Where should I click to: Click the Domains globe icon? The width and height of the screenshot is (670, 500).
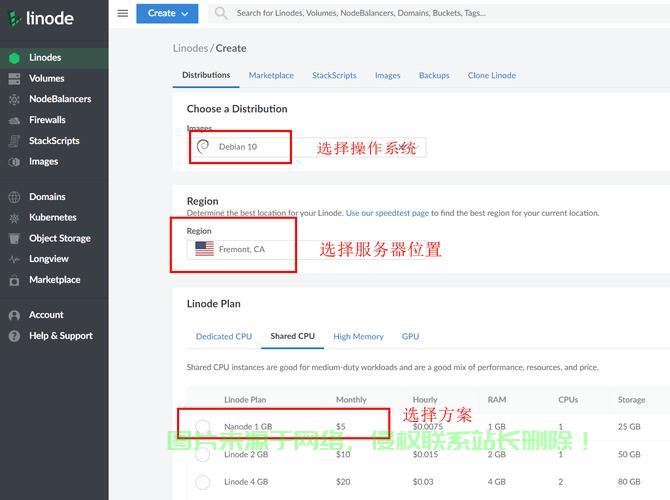(14, 197)
